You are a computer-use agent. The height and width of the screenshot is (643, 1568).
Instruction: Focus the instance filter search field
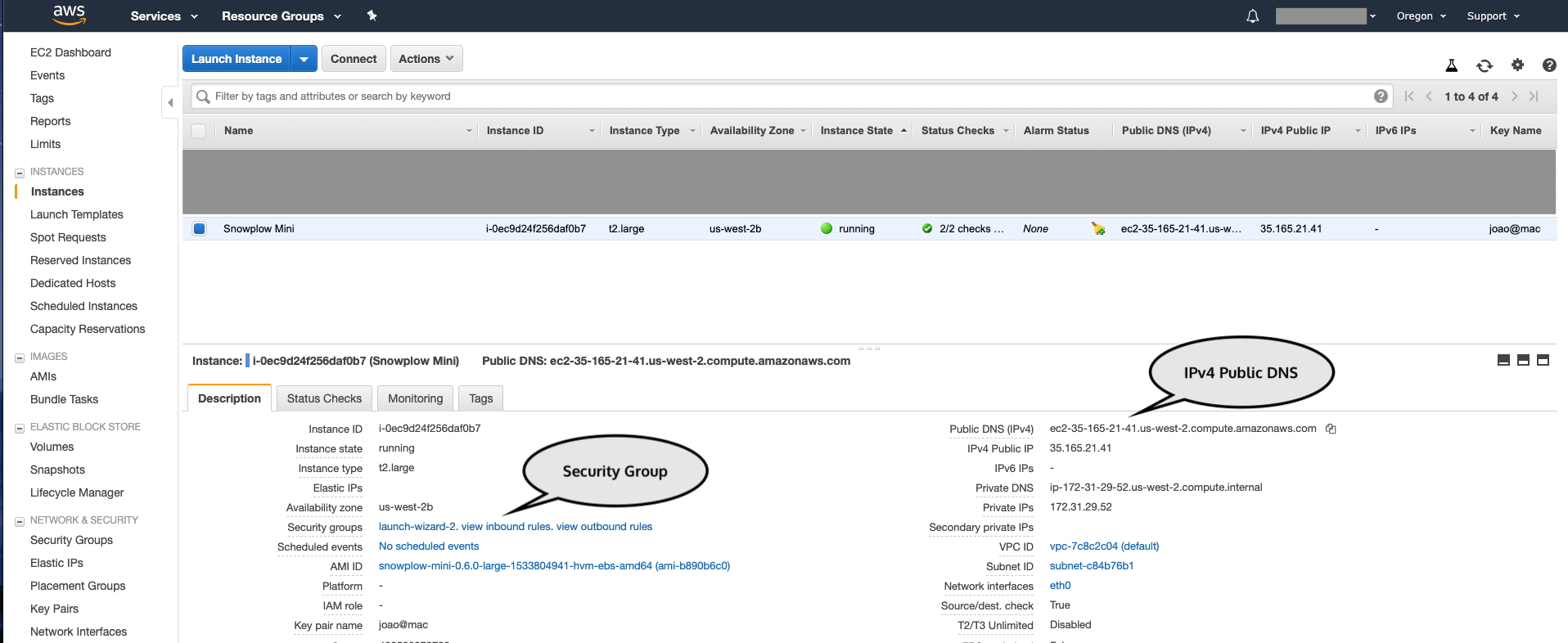coord(790,97)
